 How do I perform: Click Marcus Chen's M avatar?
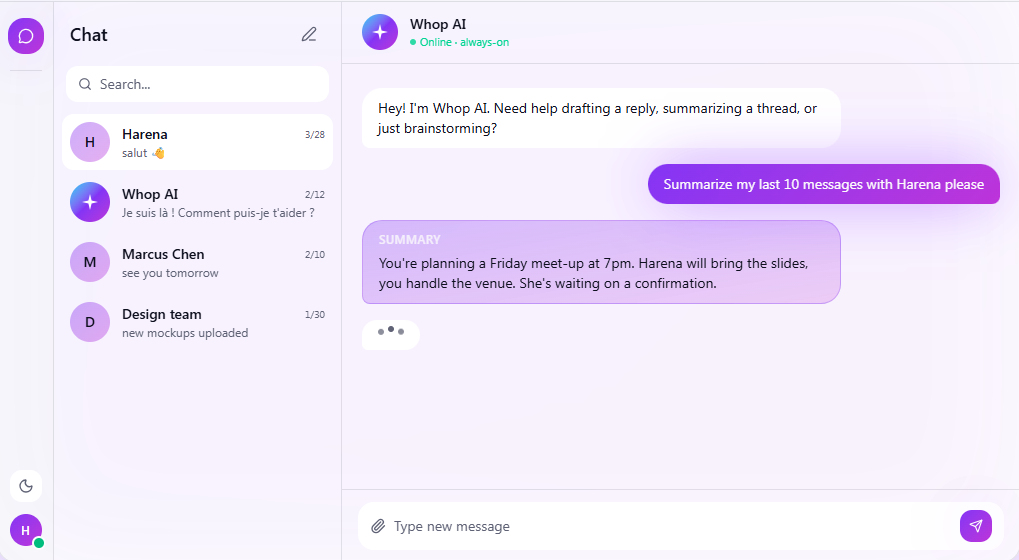pyautogui.click(x=90, y=262)
